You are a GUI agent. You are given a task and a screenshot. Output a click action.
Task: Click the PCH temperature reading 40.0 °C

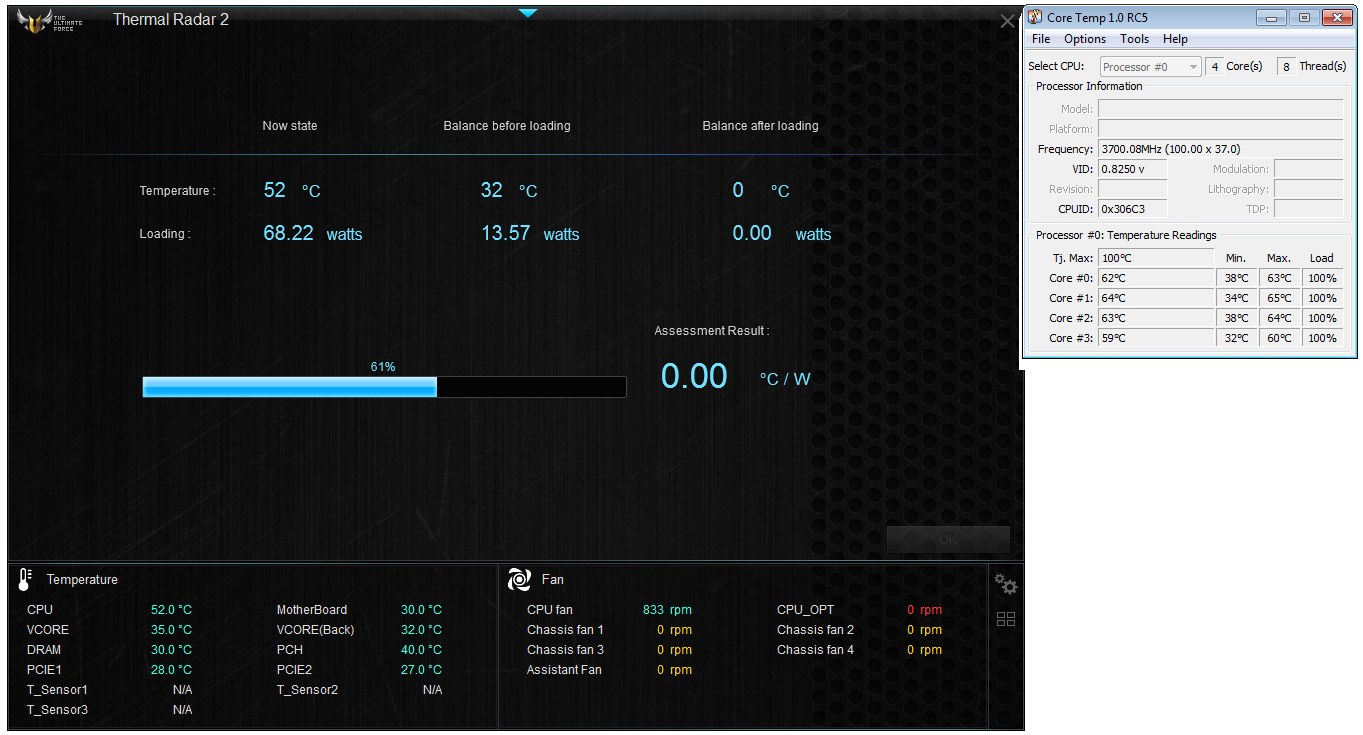(x=421, y=650)
